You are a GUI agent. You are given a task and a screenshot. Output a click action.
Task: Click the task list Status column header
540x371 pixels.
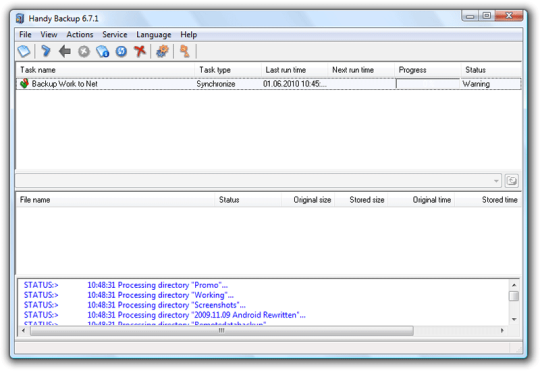[x=491, y=70]
